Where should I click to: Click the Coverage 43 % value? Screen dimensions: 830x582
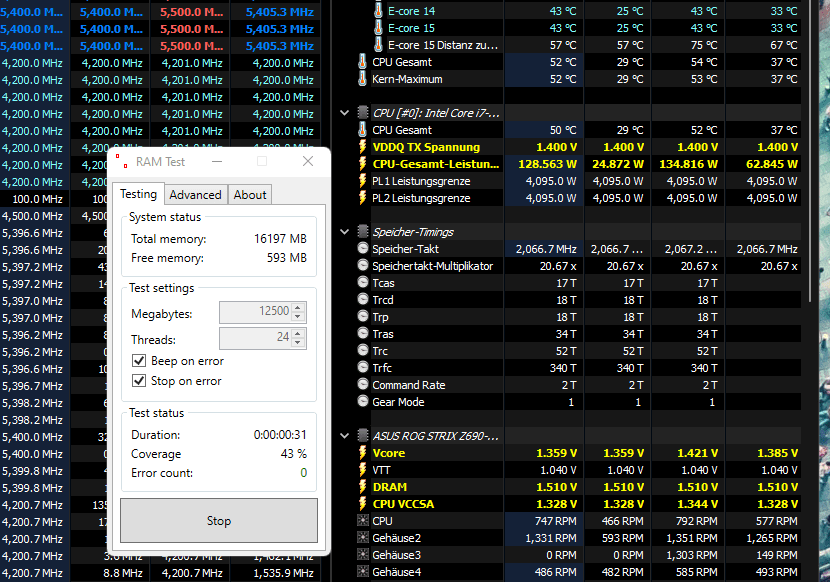(x=294, y=454)
